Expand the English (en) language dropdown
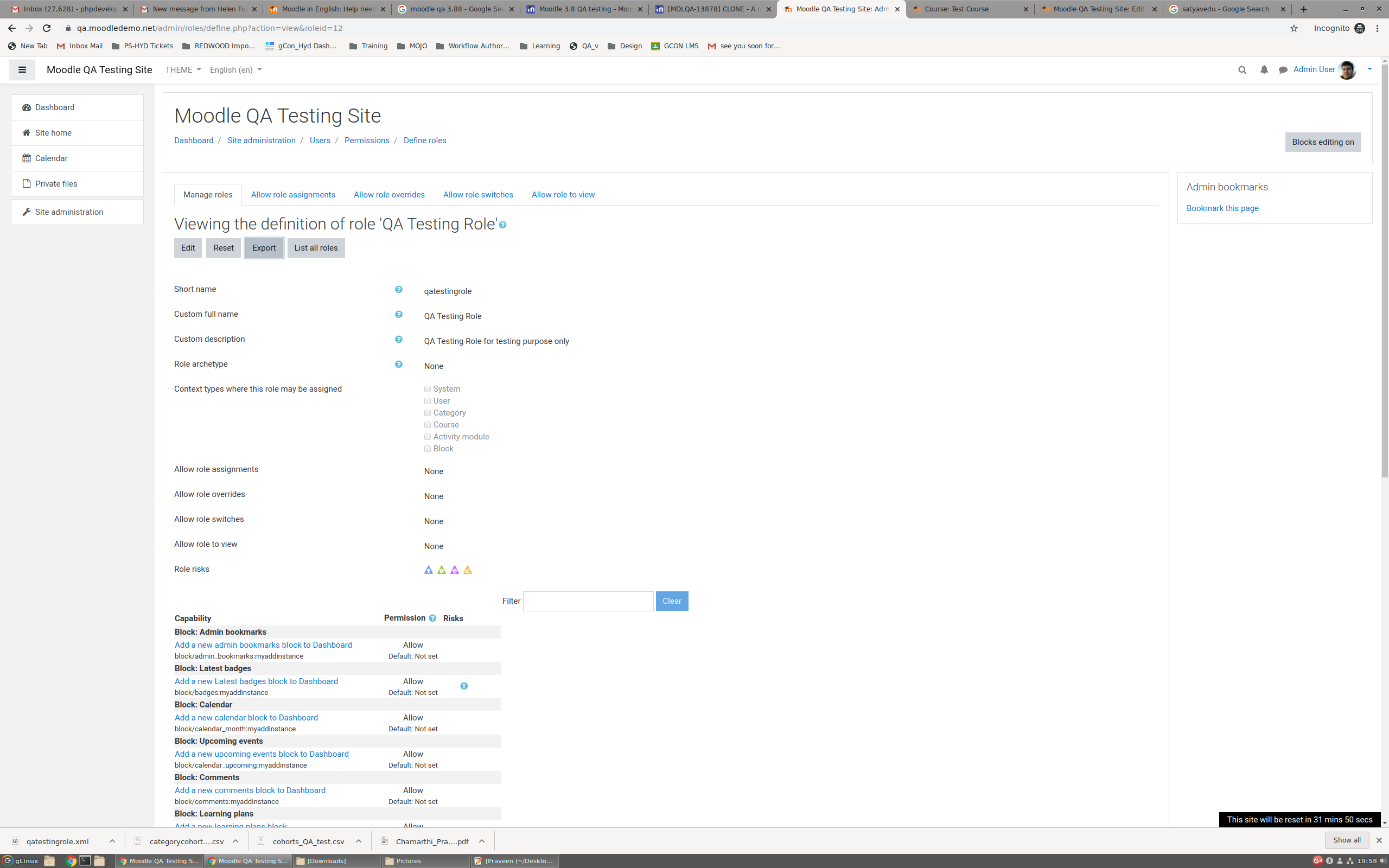This screenshot has width=1389, height=868. point(236,70)
